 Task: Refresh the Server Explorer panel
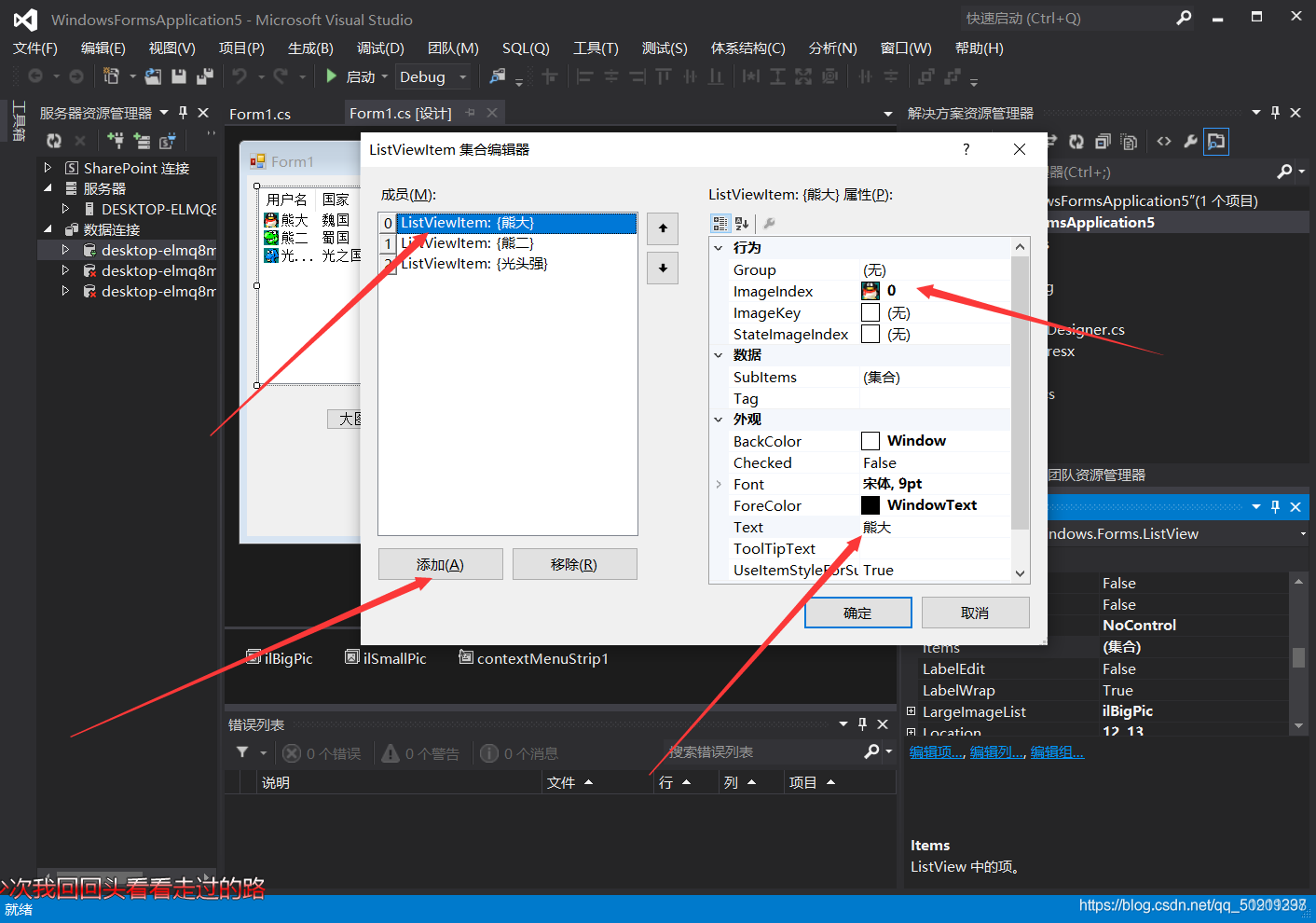click(54, 141)
